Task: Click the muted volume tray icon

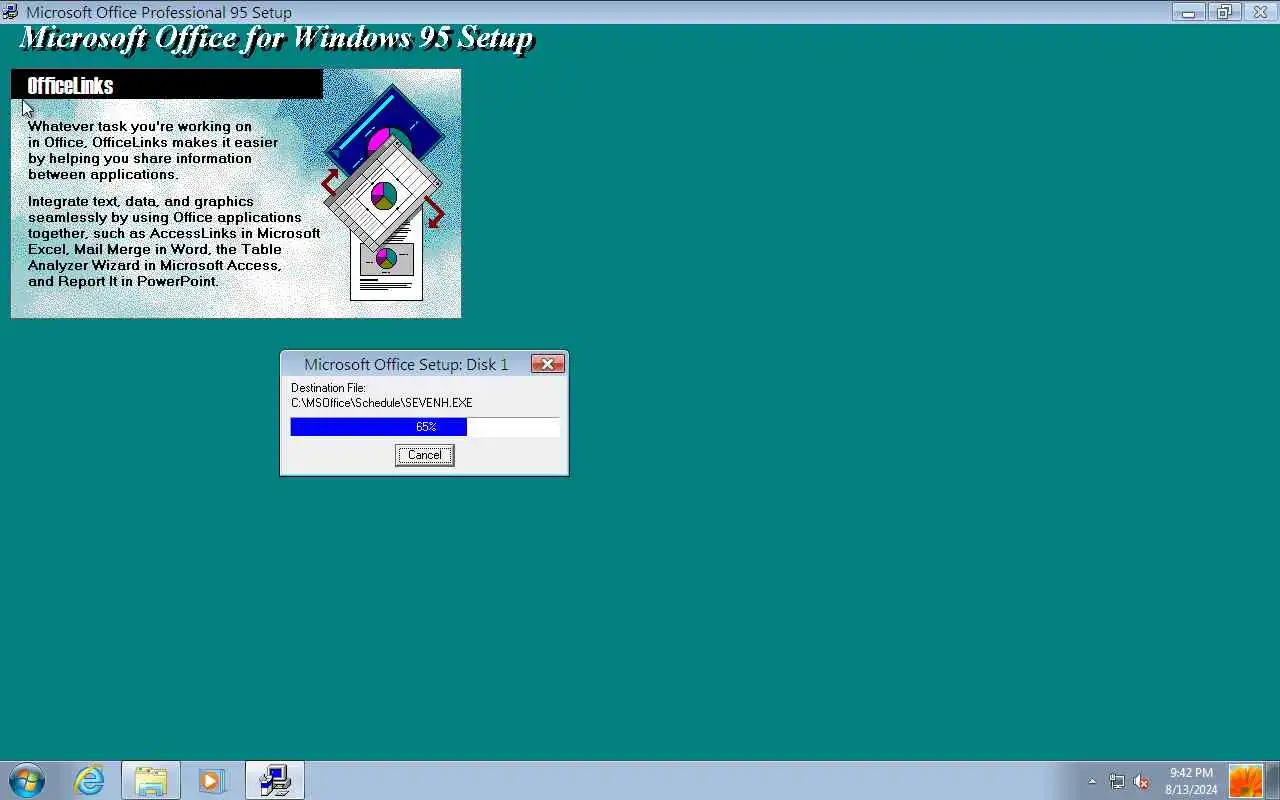Action: [x=1141, y=781]
